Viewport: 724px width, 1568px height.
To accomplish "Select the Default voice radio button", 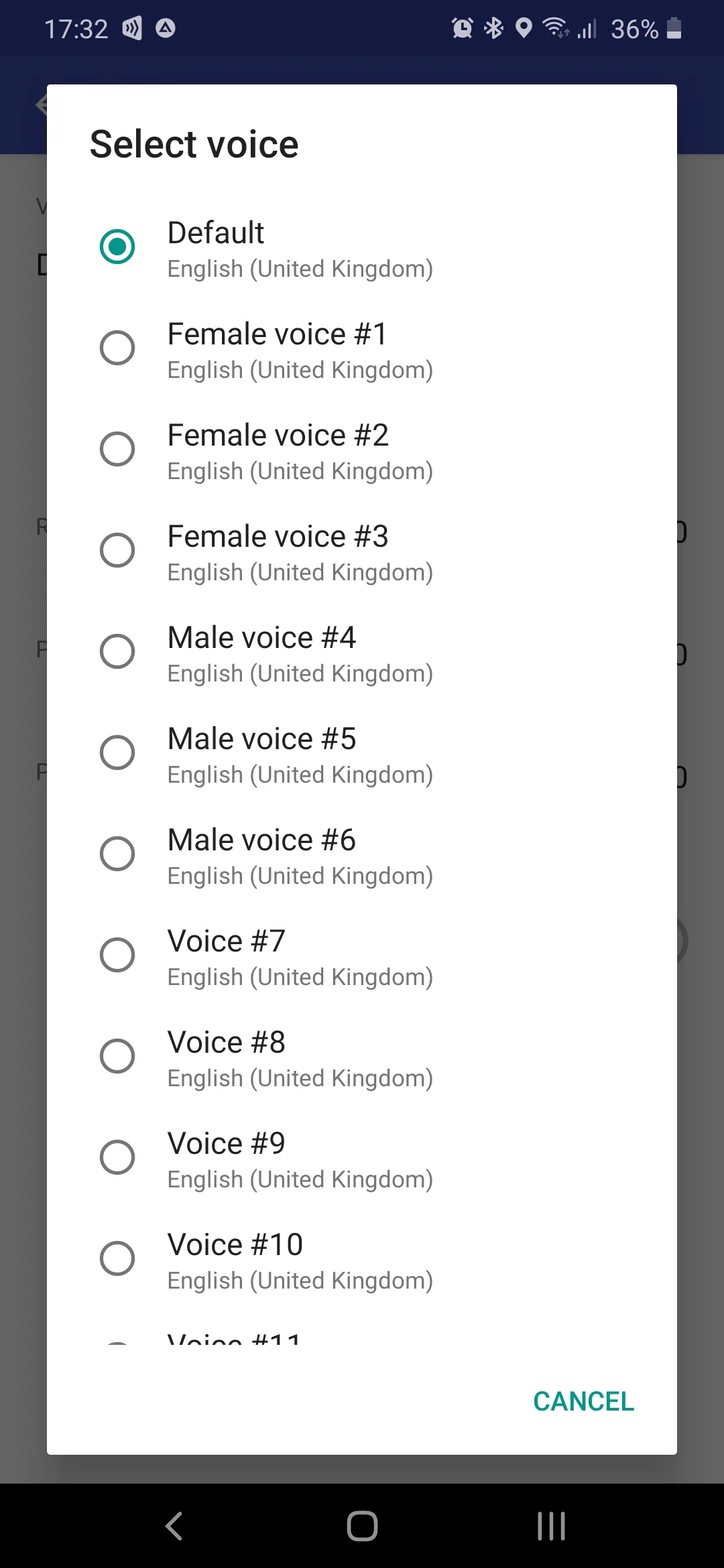I will (x=117, y=247).
